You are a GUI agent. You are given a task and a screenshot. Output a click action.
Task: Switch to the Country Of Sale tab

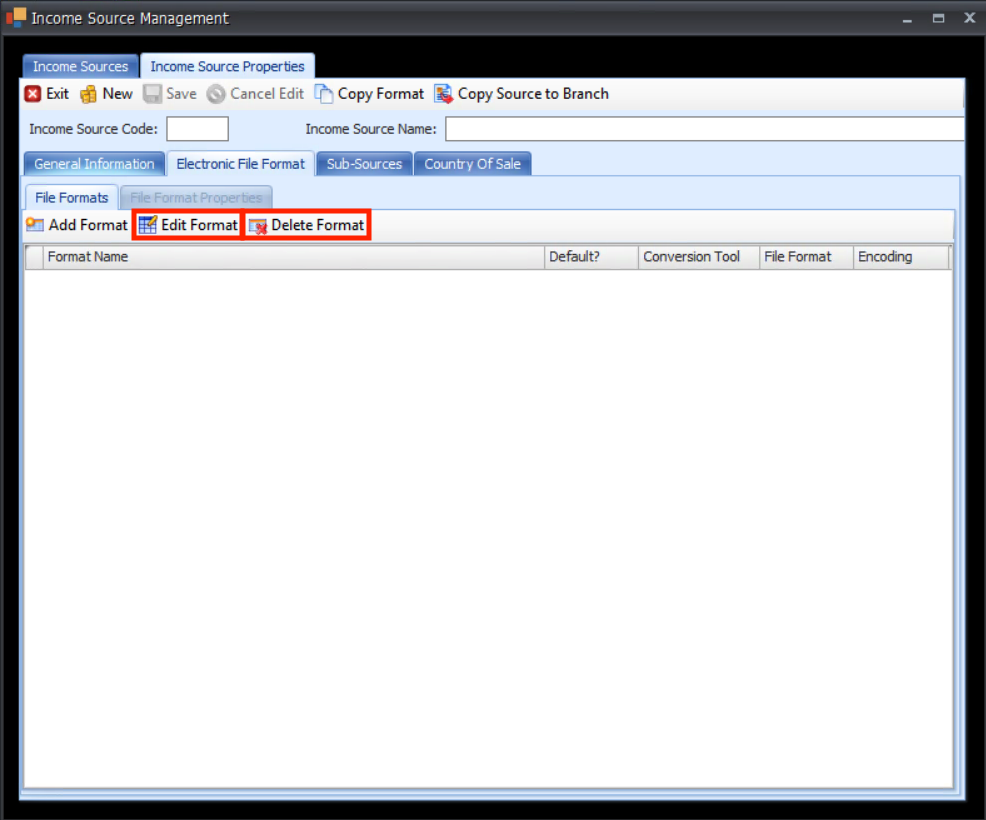(x=472, y=164)
